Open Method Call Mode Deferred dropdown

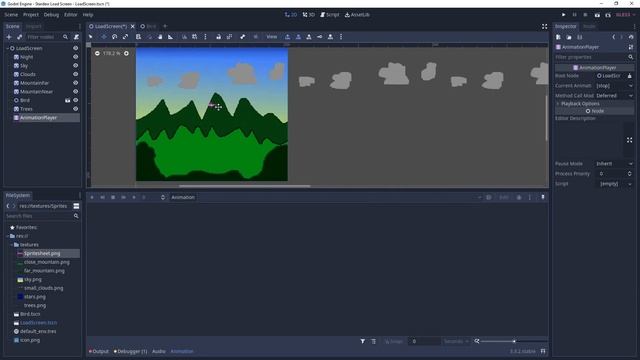614,96
